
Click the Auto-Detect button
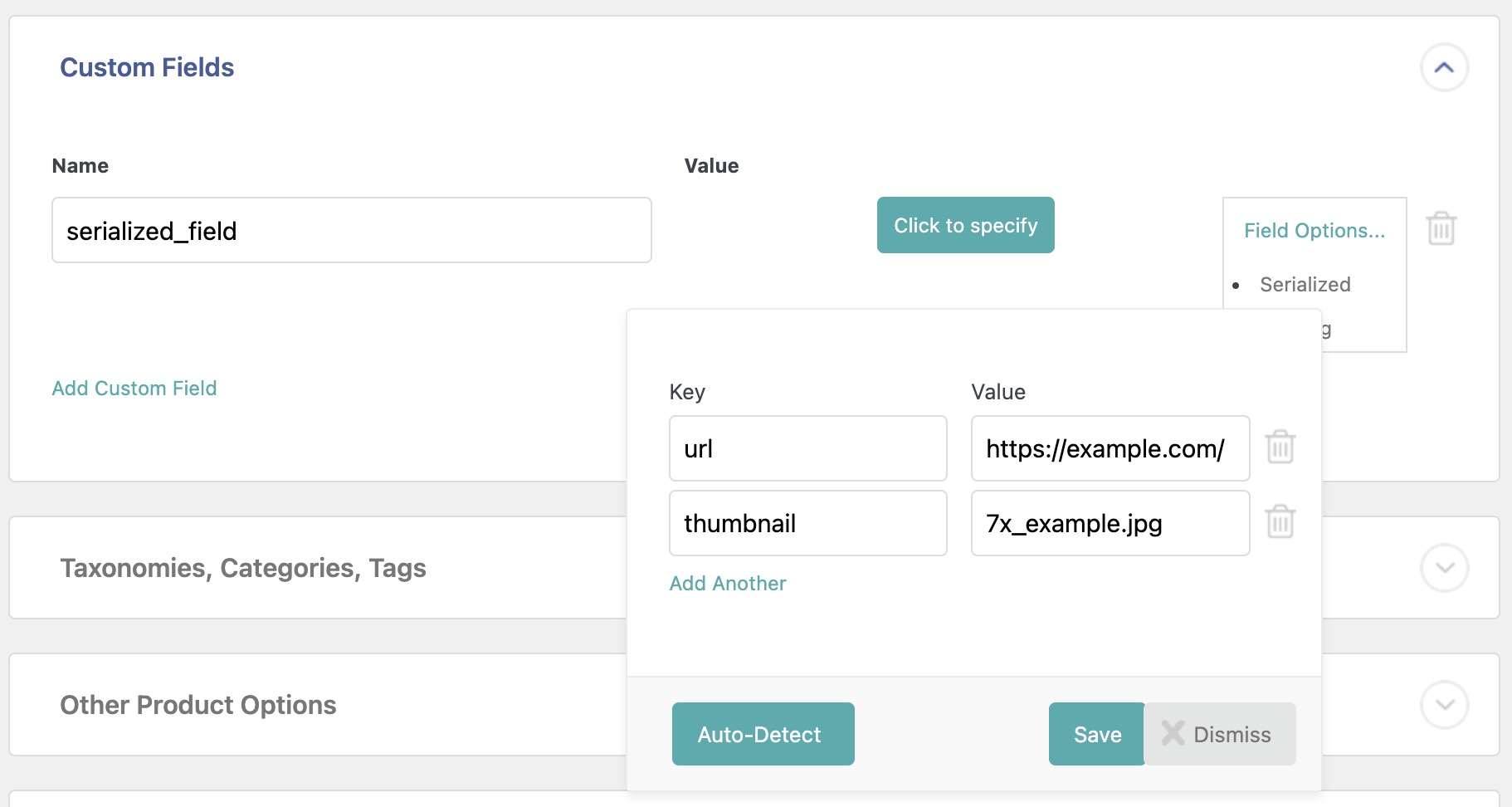tap(763, 734)
